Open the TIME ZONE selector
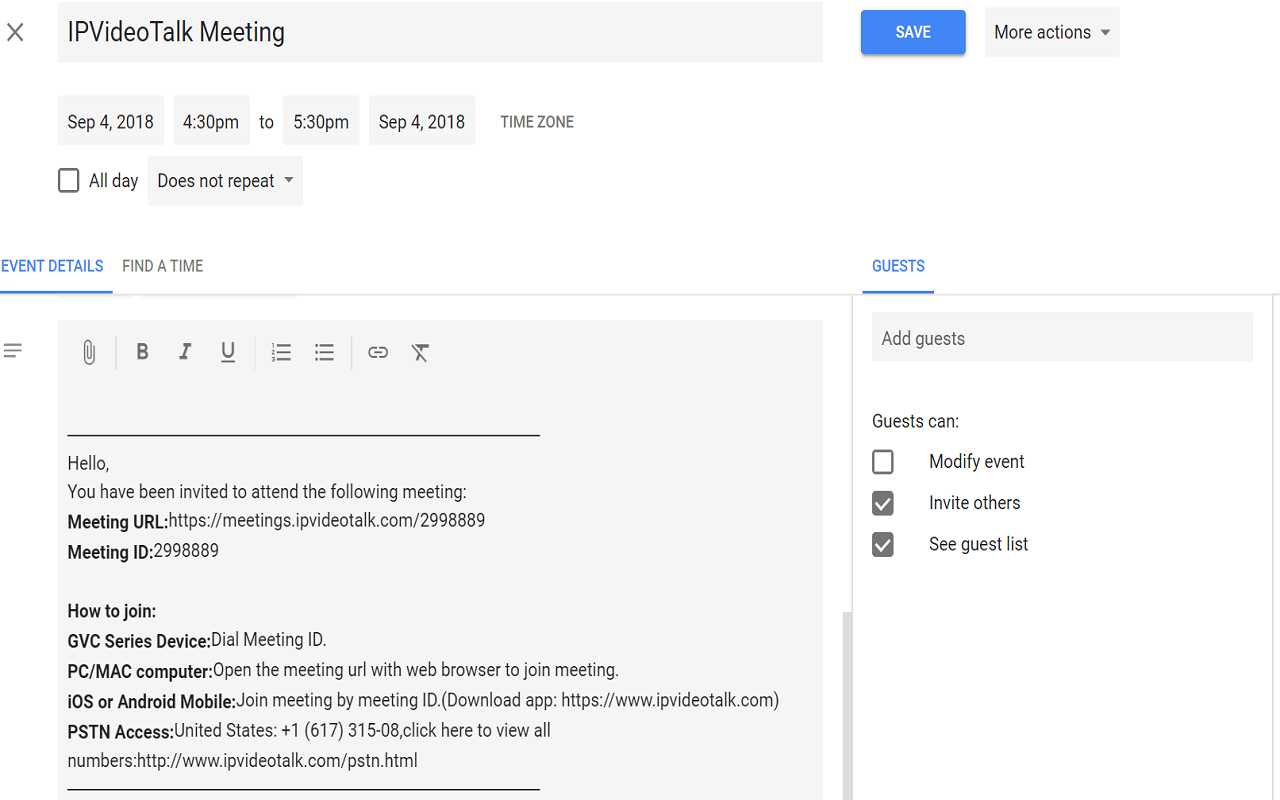The width and height of the screenshot is (1280, 800). pyautogui.click(x=537, y=121)
